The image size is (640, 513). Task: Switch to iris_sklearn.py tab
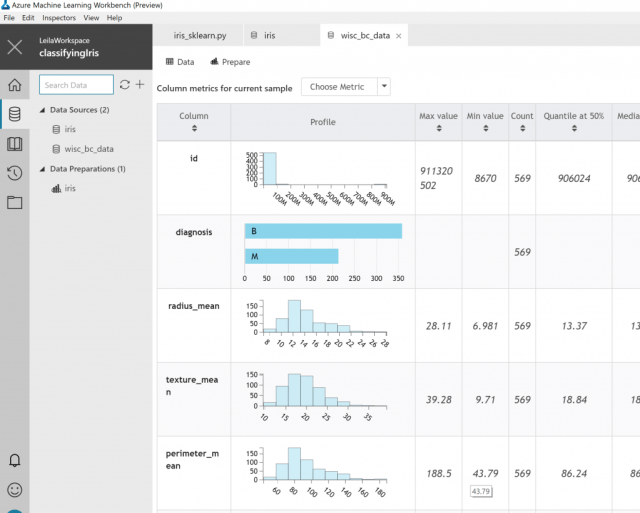200,36
